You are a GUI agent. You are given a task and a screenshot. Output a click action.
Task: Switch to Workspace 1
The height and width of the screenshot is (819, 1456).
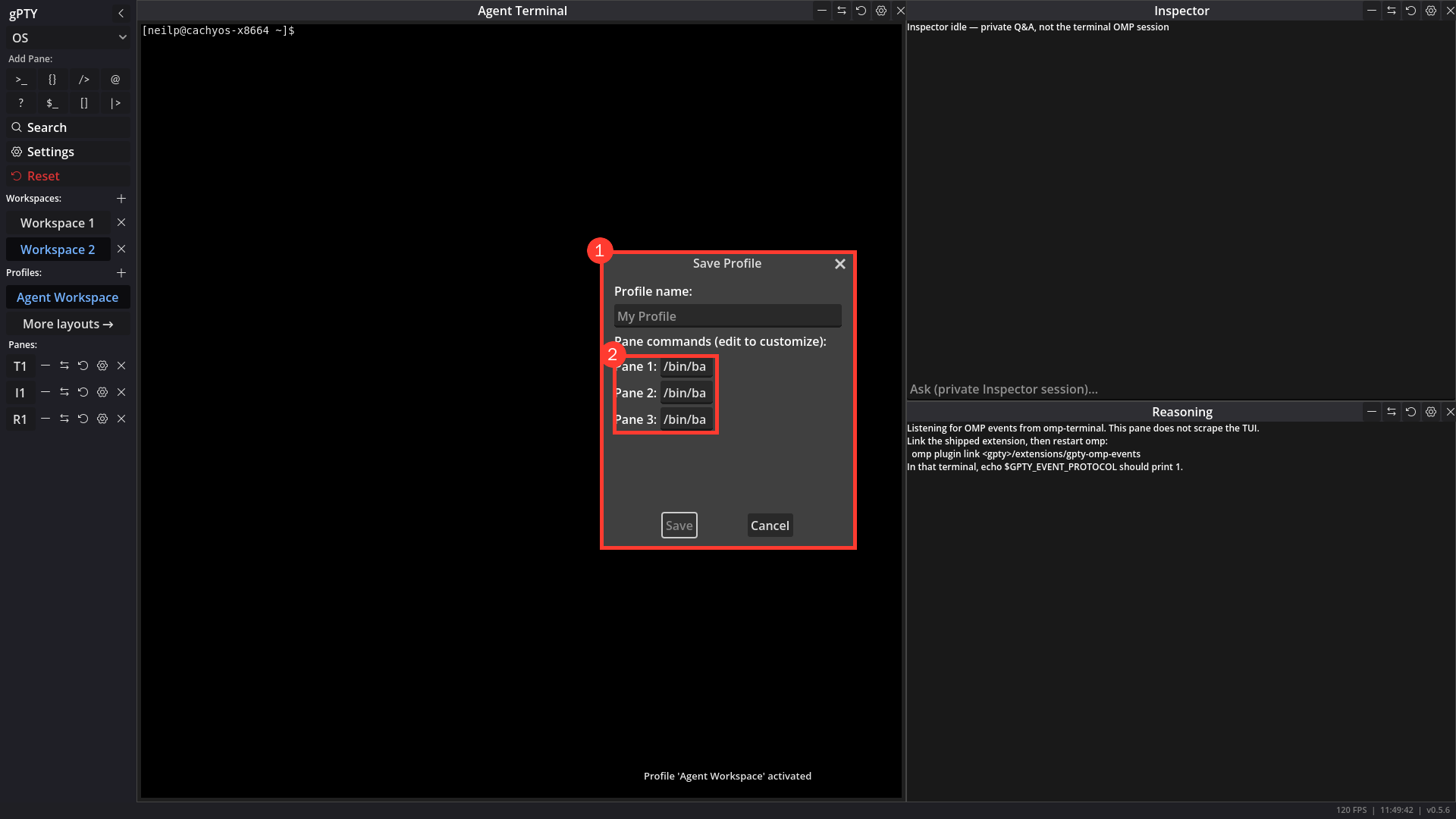point(58,223)
